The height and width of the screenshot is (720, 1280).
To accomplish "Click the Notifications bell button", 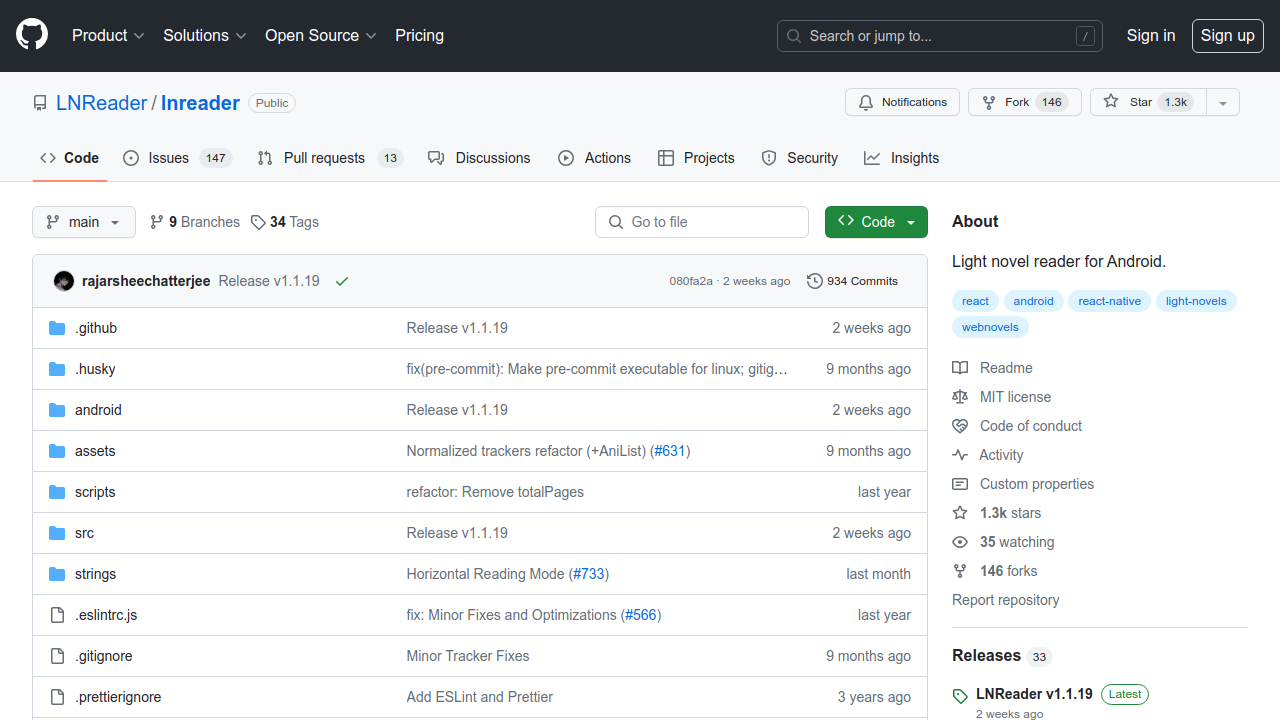I will (x=903, y=102).
